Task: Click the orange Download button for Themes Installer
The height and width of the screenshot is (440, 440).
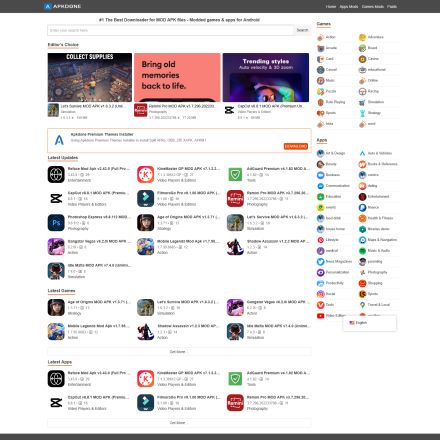Action: coord(296,146)
